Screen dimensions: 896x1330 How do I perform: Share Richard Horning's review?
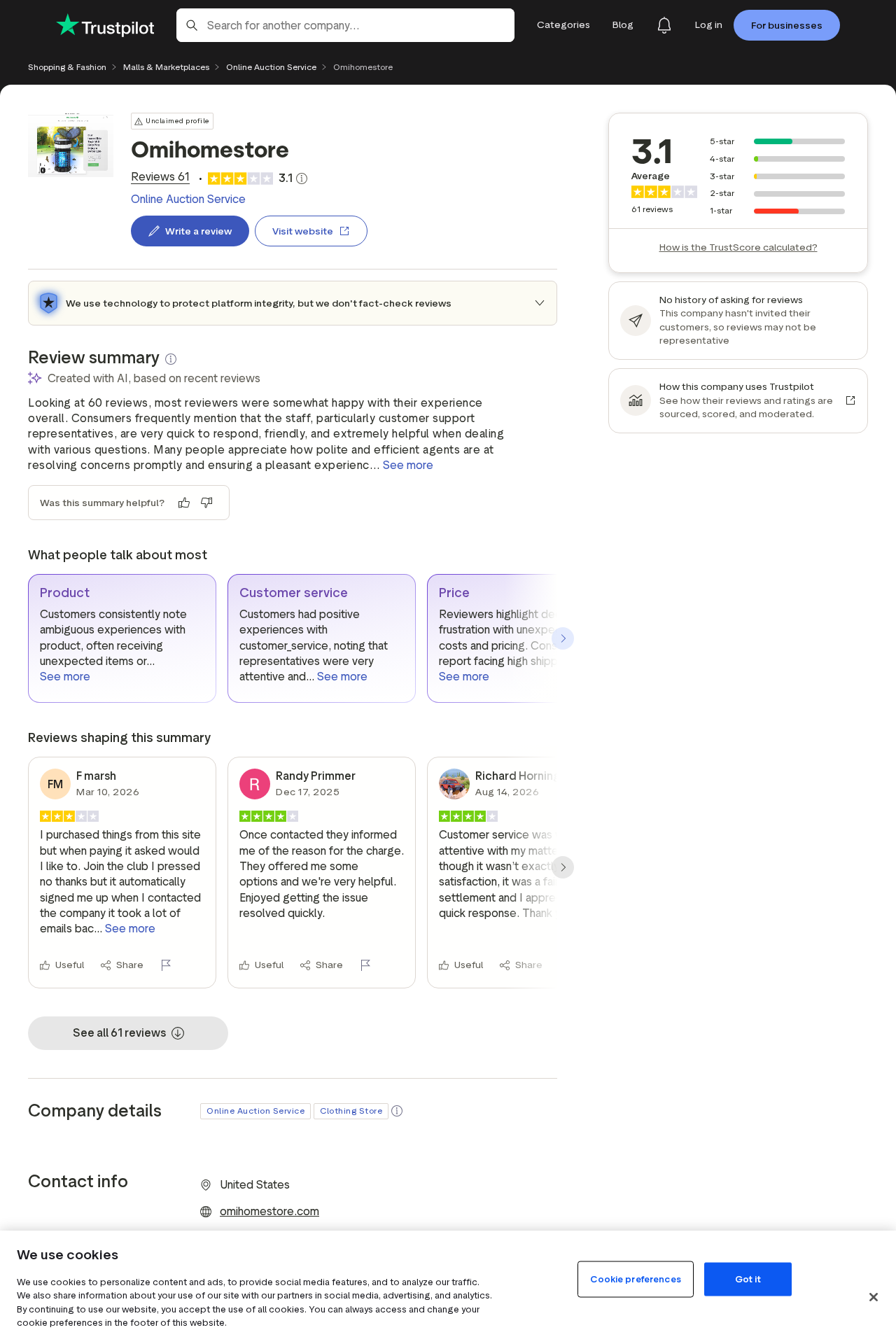point(521,965)
